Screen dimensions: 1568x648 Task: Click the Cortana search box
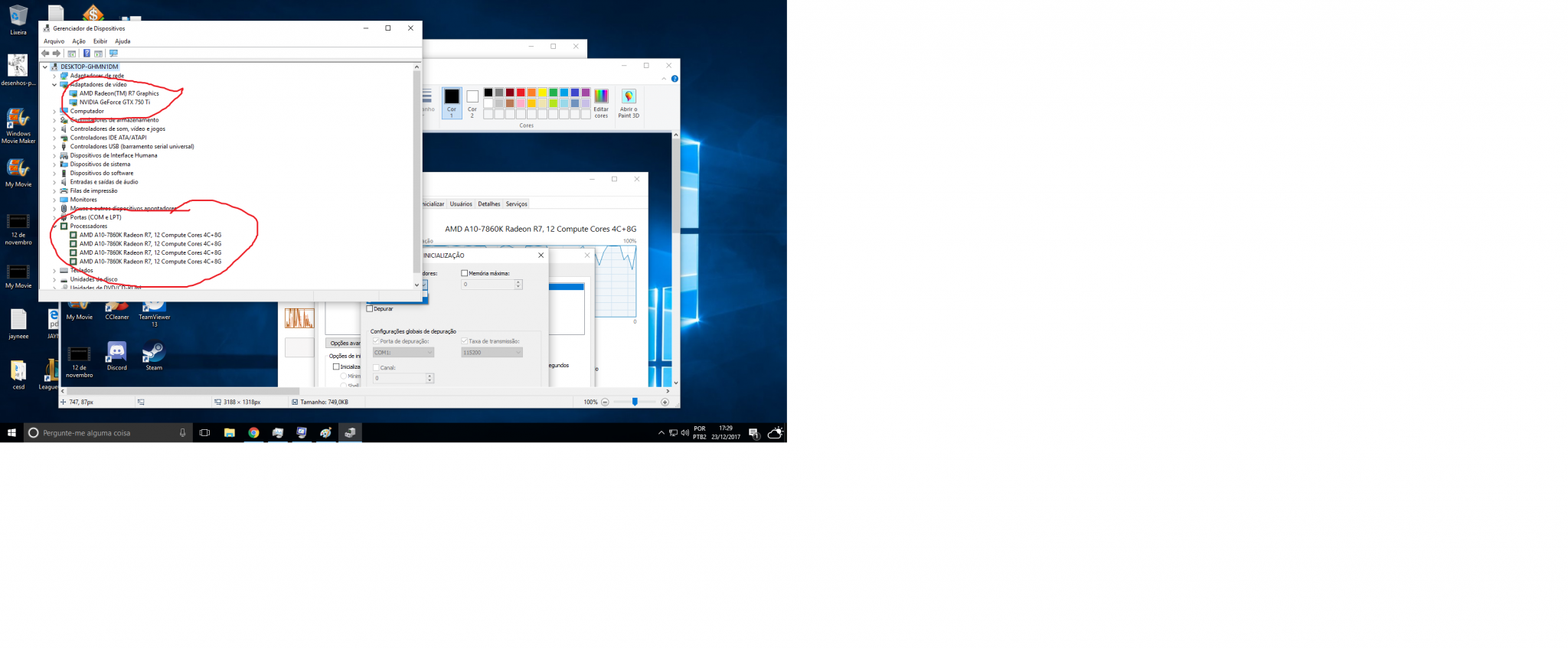(x=107, y=432)
